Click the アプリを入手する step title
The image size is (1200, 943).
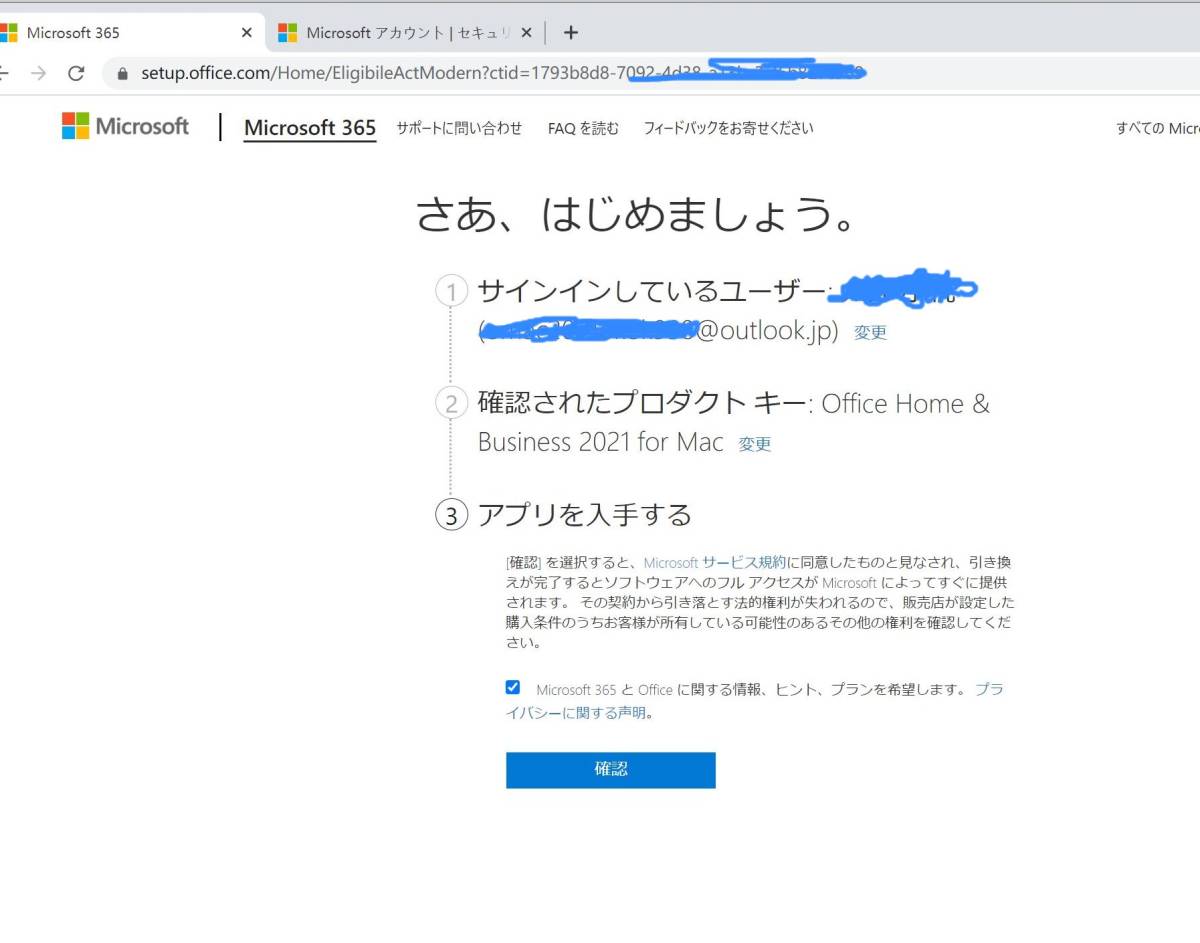pos(585,515)
